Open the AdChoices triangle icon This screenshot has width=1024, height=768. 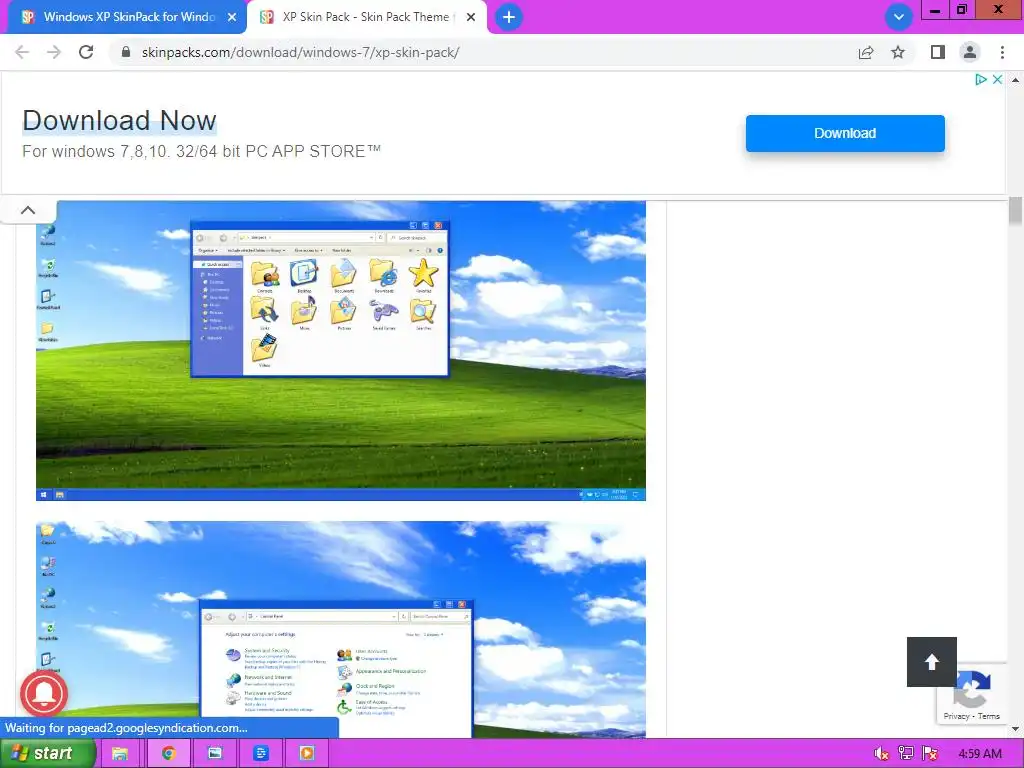[980, 79]
